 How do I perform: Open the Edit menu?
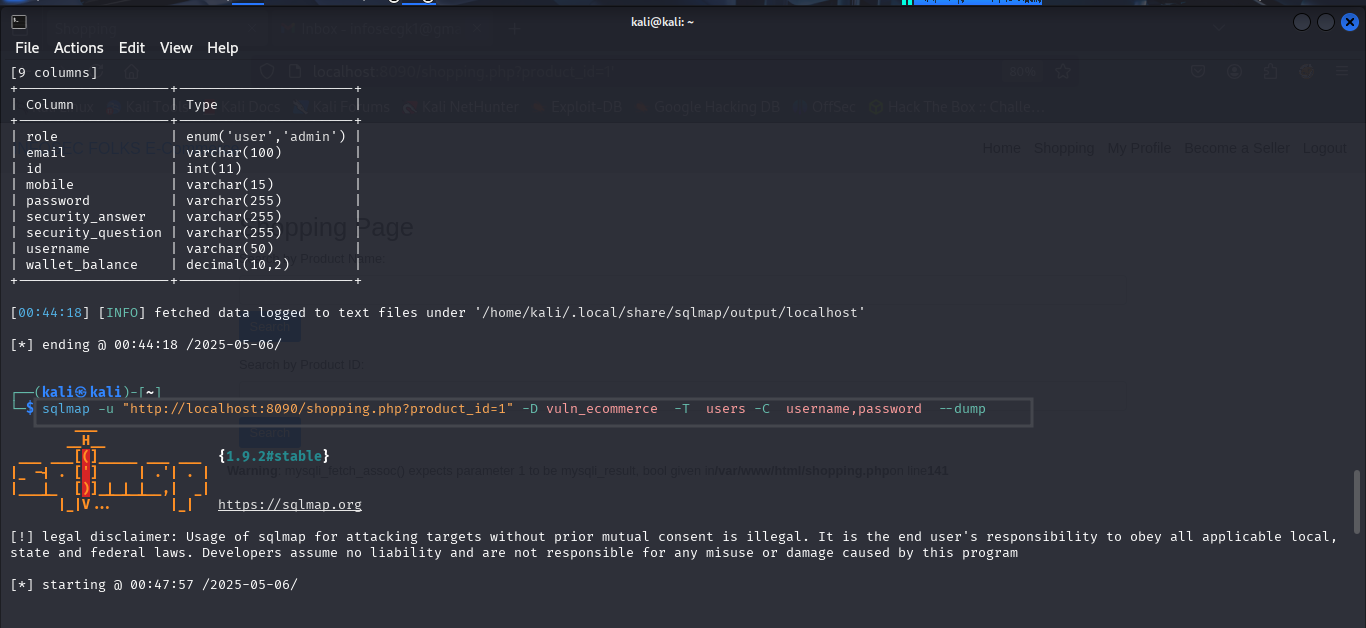coord(132,48)
